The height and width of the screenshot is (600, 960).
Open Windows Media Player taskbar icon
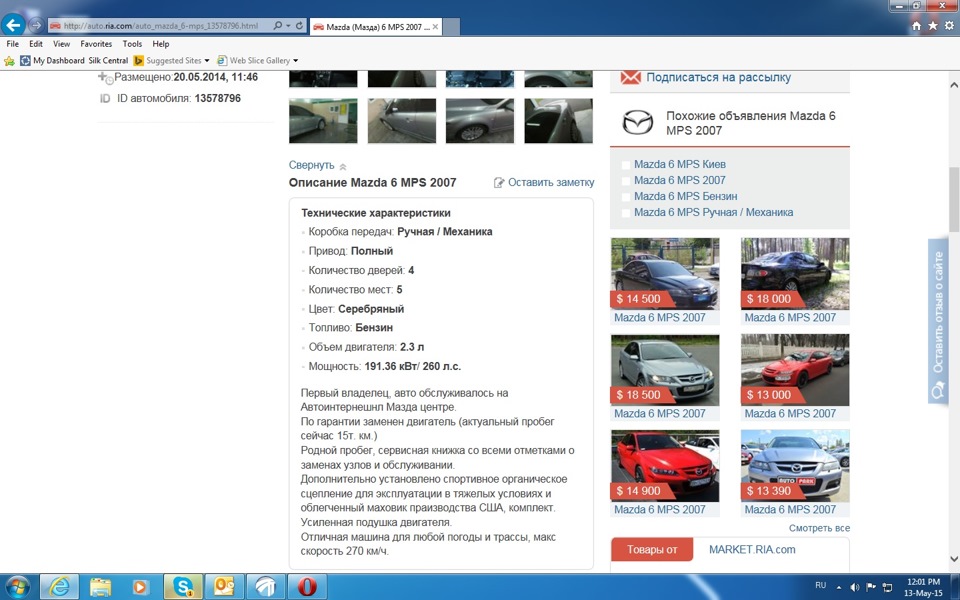(140, 587)
